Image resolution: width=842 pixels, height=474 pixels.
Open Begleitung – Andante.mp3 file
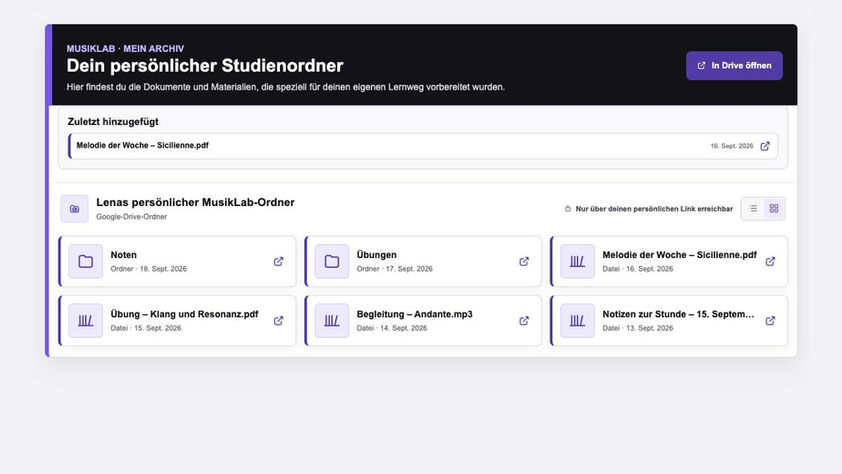tap(423, 320)
